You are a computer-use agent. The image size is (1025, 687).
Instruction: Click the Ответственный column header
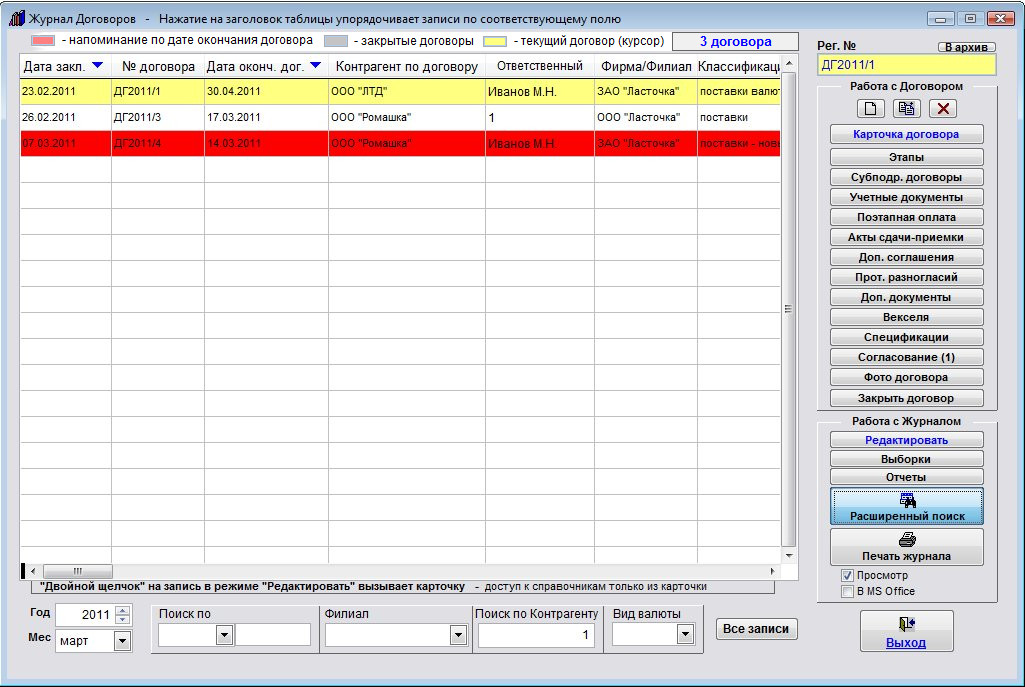[539, 67]
